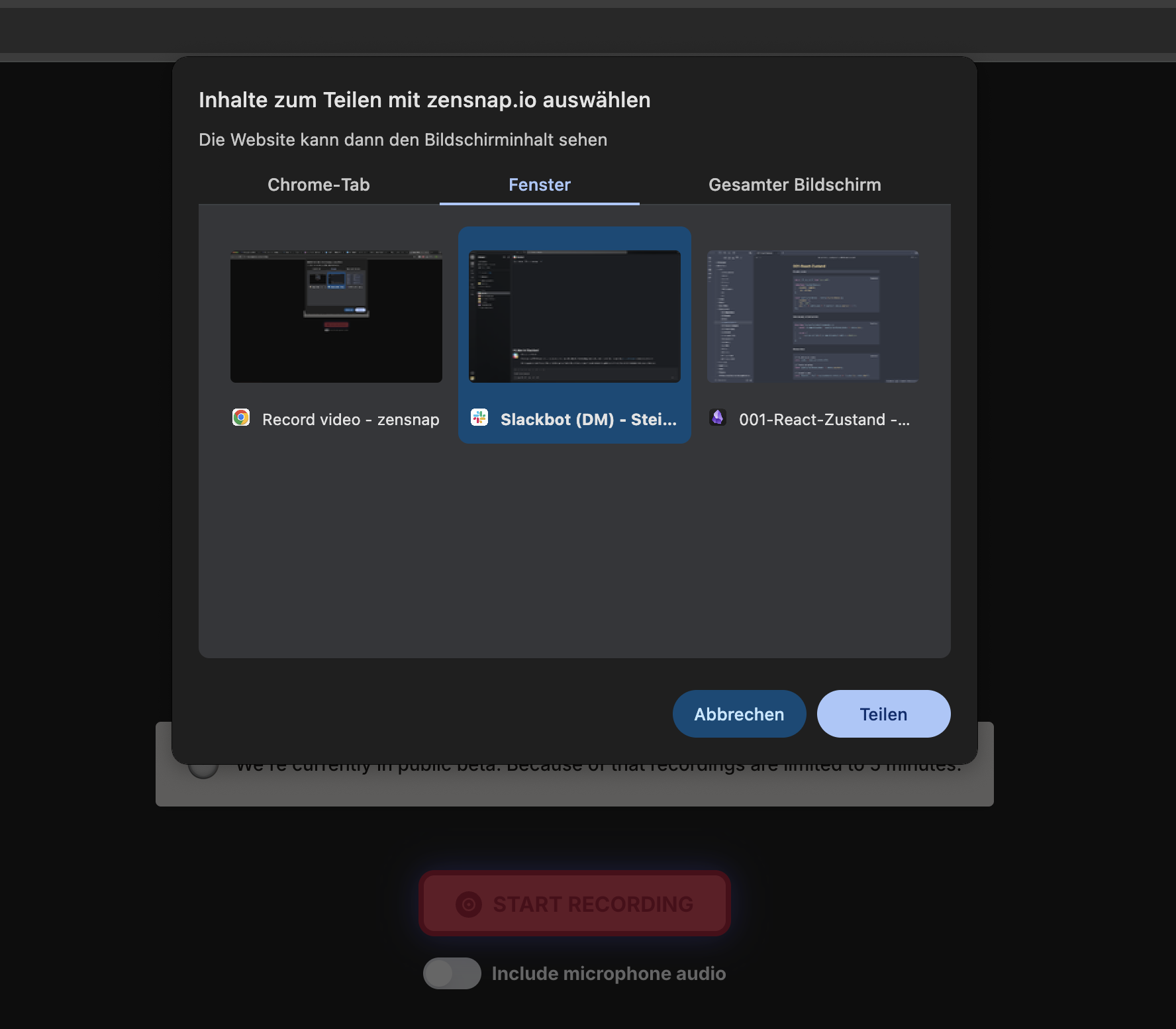Toggle the Include microphone audio switch
This screenshot has height=1029, width=1176.
click(452, 973)
